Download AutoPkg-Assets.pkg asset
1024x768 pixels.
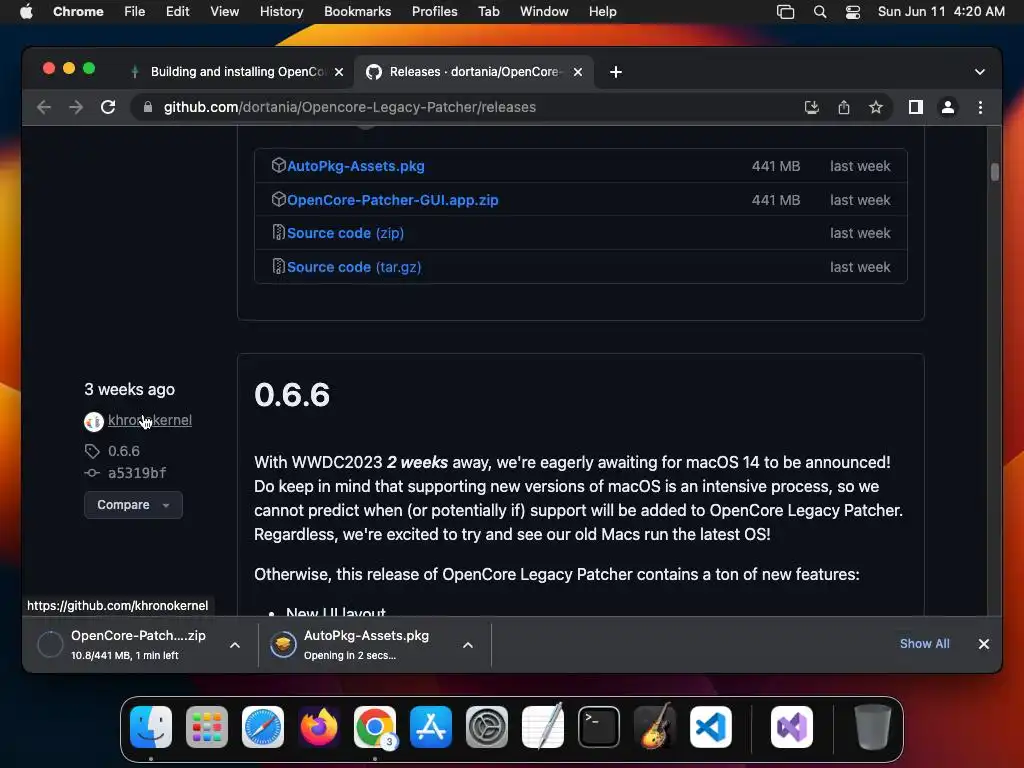pyautogui.click(x=356, y=166)
